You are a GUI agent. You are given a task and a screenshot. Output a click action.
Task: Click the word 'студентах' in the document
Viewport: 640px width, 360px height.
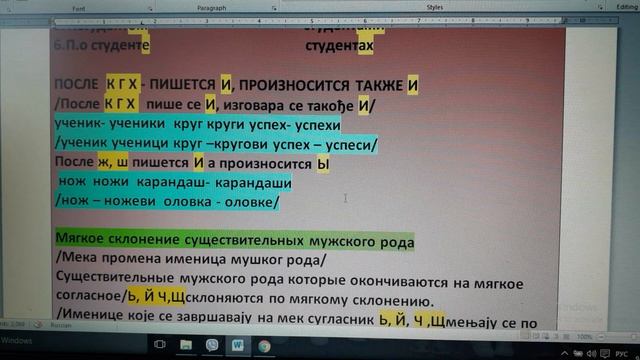(339, 45)
